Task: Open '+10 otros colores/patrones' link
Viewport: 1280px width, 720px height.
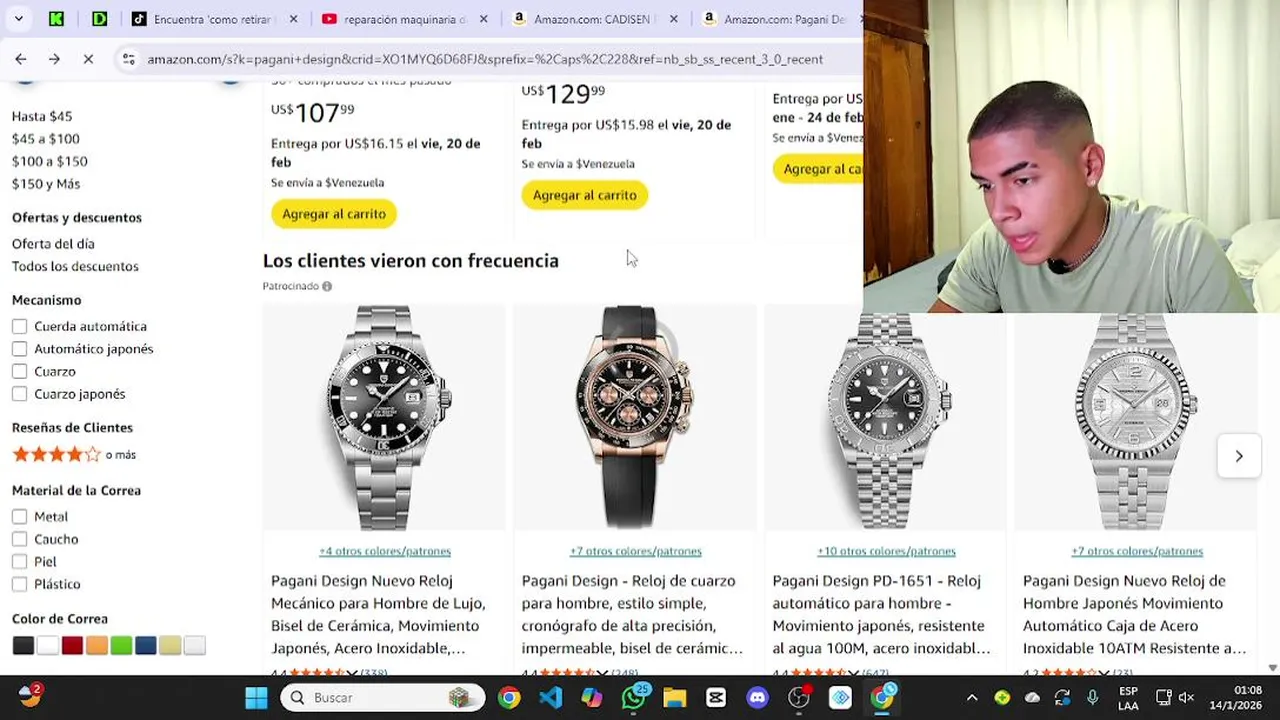Action: click(x=886, y=551)
